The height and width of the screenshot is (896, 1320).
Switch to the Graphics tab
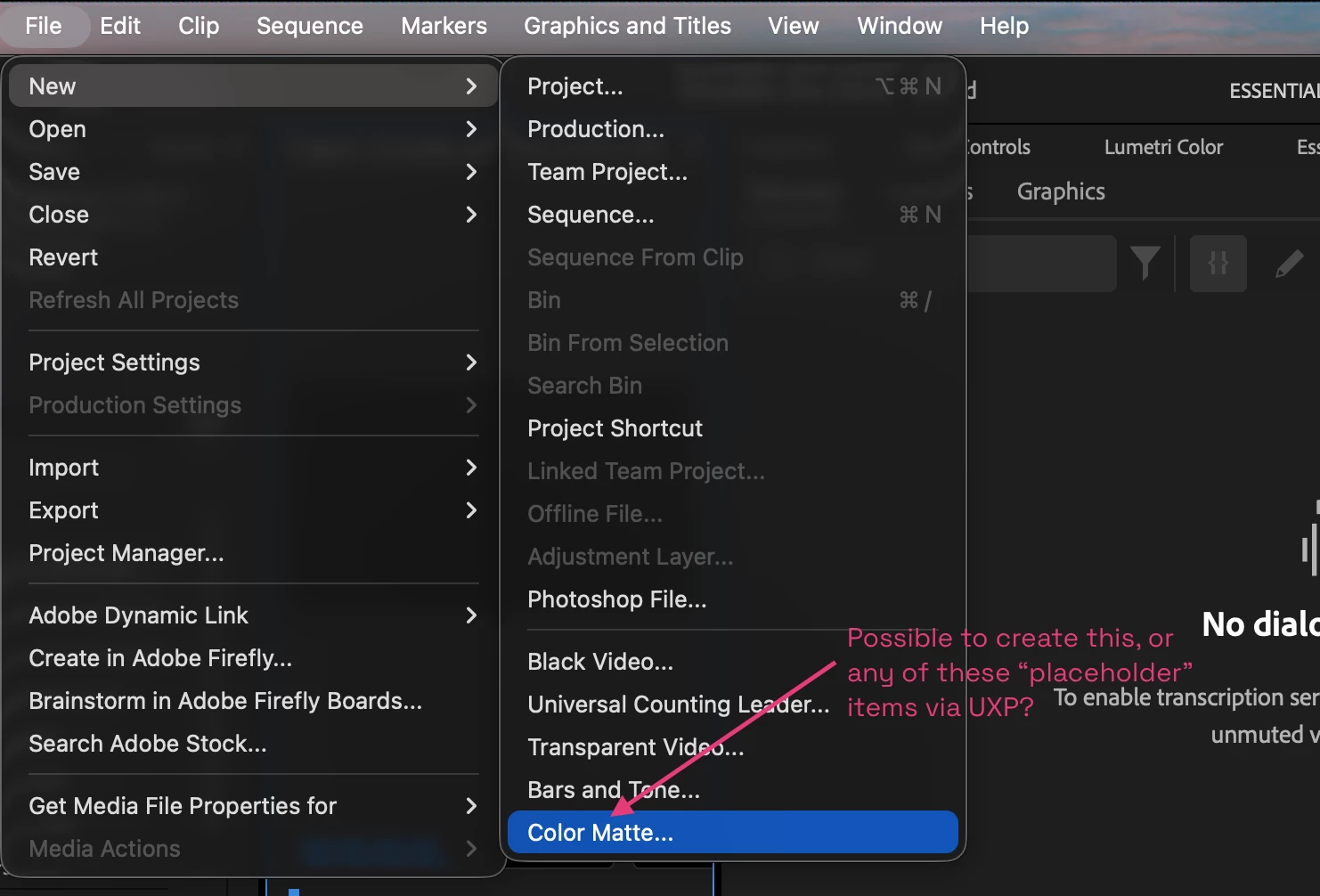coord(1061,191)
